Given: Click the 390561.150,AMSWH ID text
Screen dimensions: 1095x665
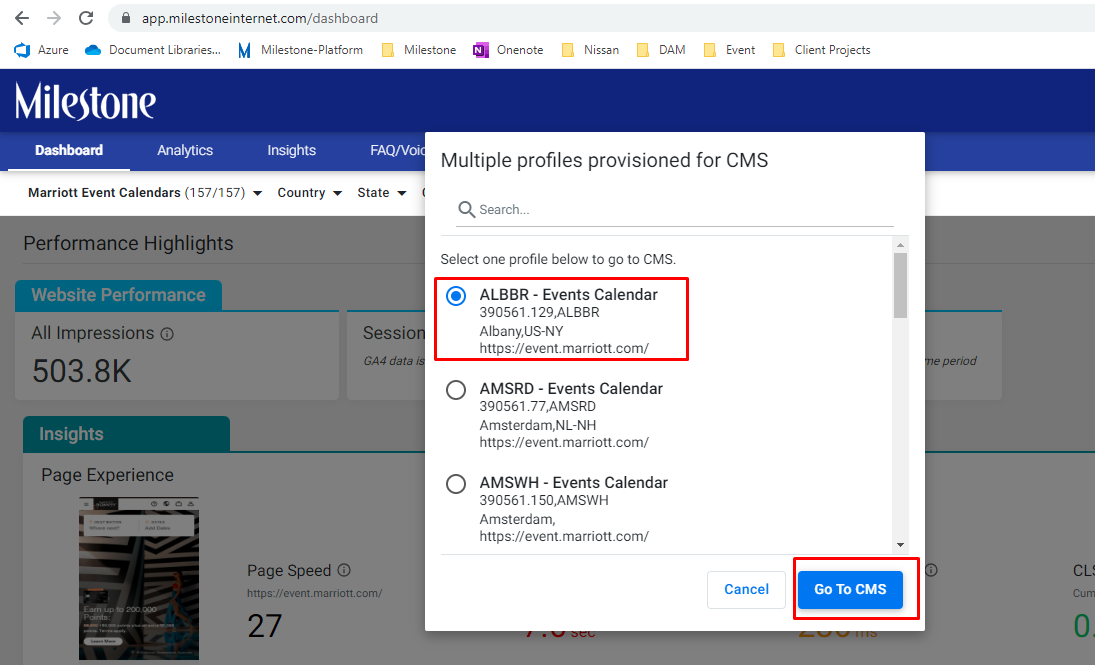Looking at the screenshot, I should click(x=544, y=500).
